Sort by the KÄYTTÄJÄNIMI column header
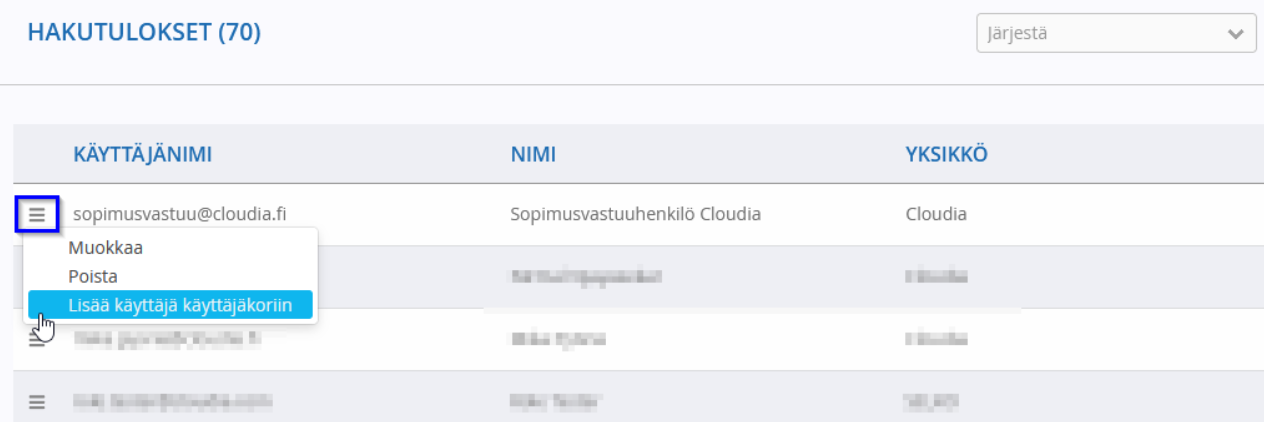Image resolution: width=1264 pixels, height=422 pixels. point(142,154)
